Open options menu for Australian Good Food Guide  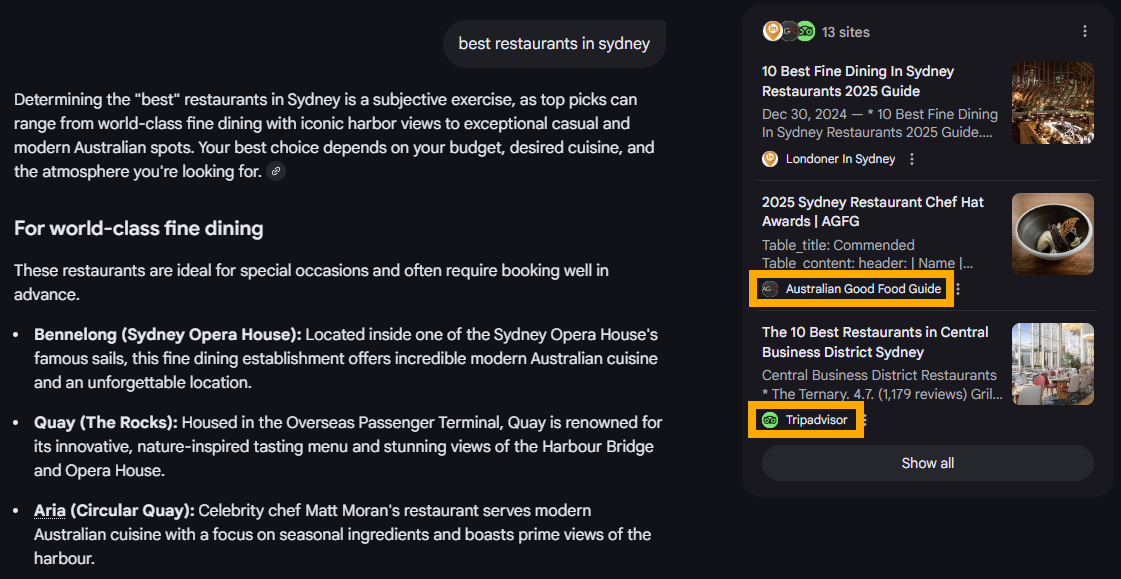coord(958,289)
